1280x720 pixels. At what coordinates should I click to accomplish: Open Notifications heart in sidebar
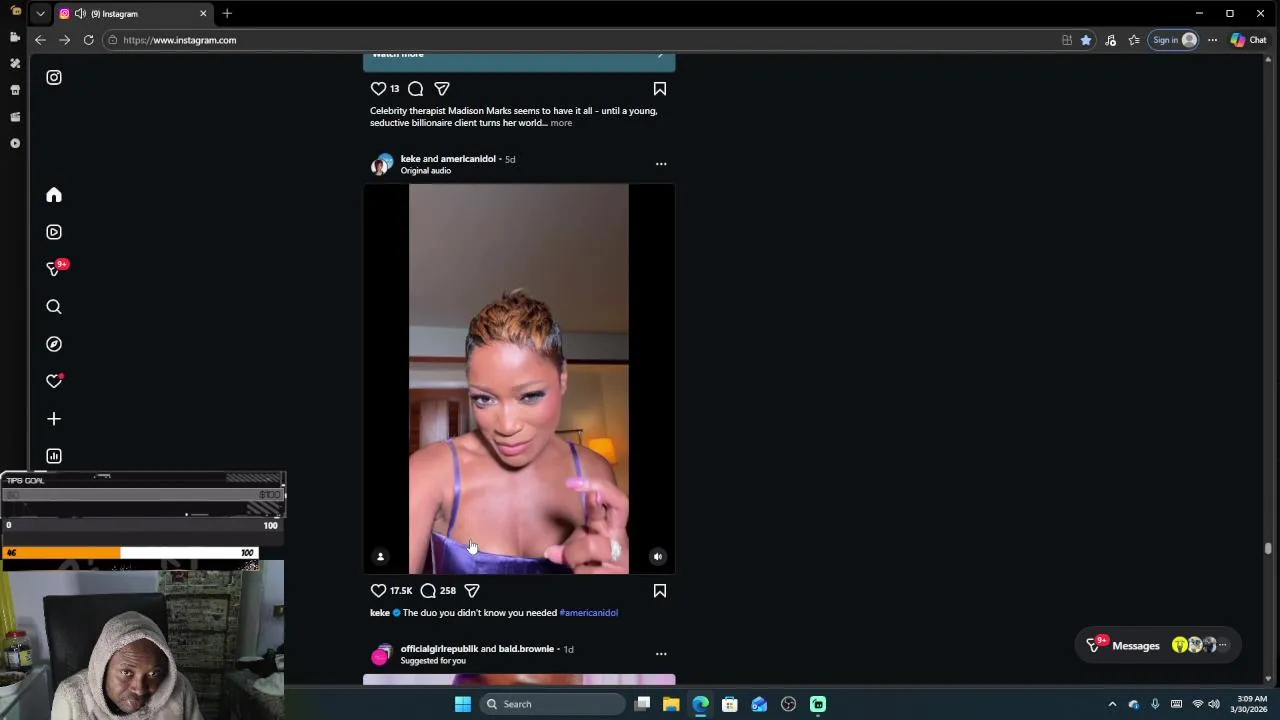[54, 381]
